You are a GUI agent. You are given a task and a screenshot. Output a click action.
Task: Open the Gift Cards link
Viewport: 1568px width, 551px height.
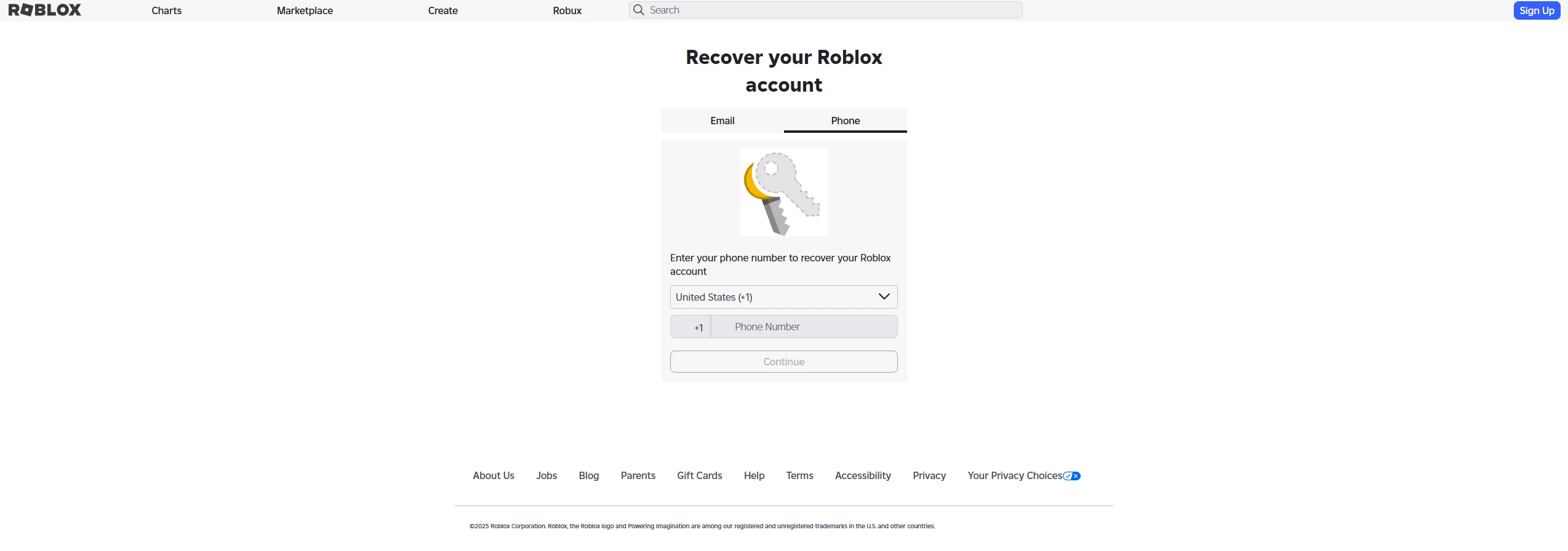(700, 475)
